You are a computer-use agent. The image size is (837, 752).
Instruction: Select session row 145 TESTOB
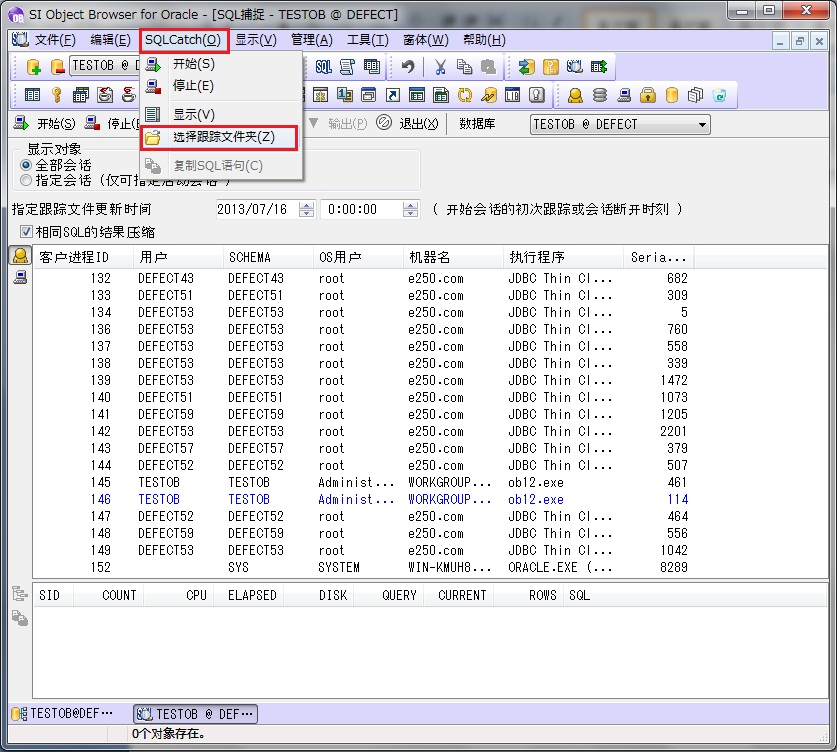pyautogui.click(x=363, y=482)
